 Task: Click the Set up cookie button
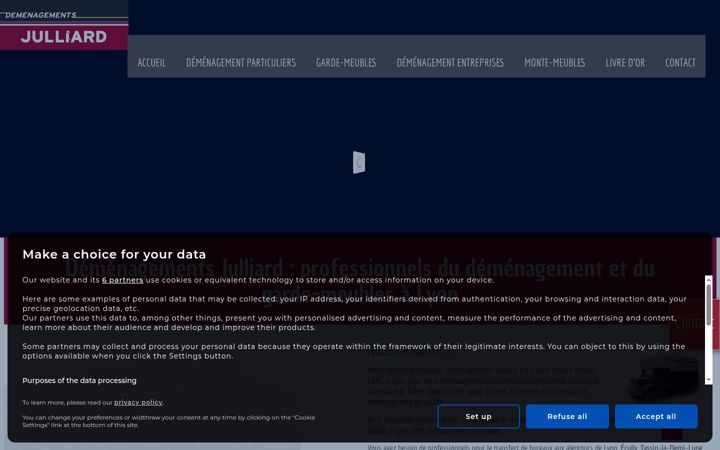point(478,416)
